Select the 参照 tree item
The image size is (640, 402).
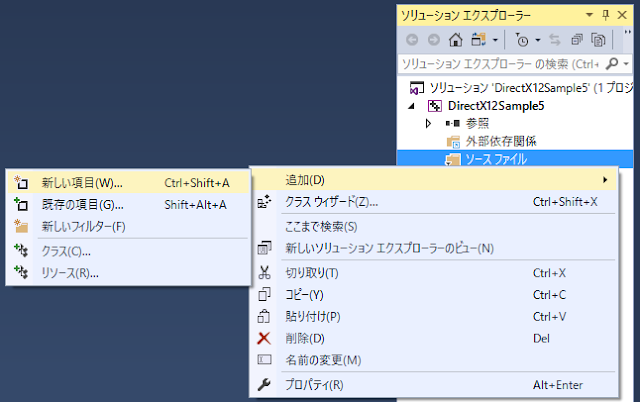coord(477,123)
